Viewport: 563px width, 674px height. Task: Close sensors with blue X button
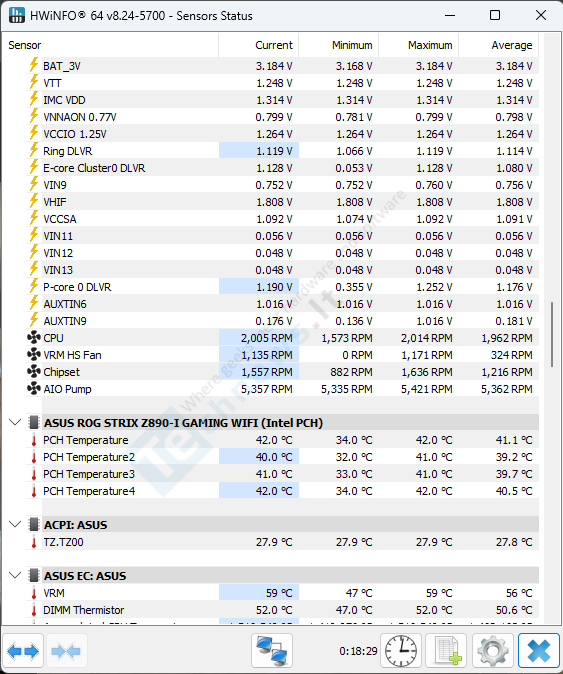coord(539,651)
